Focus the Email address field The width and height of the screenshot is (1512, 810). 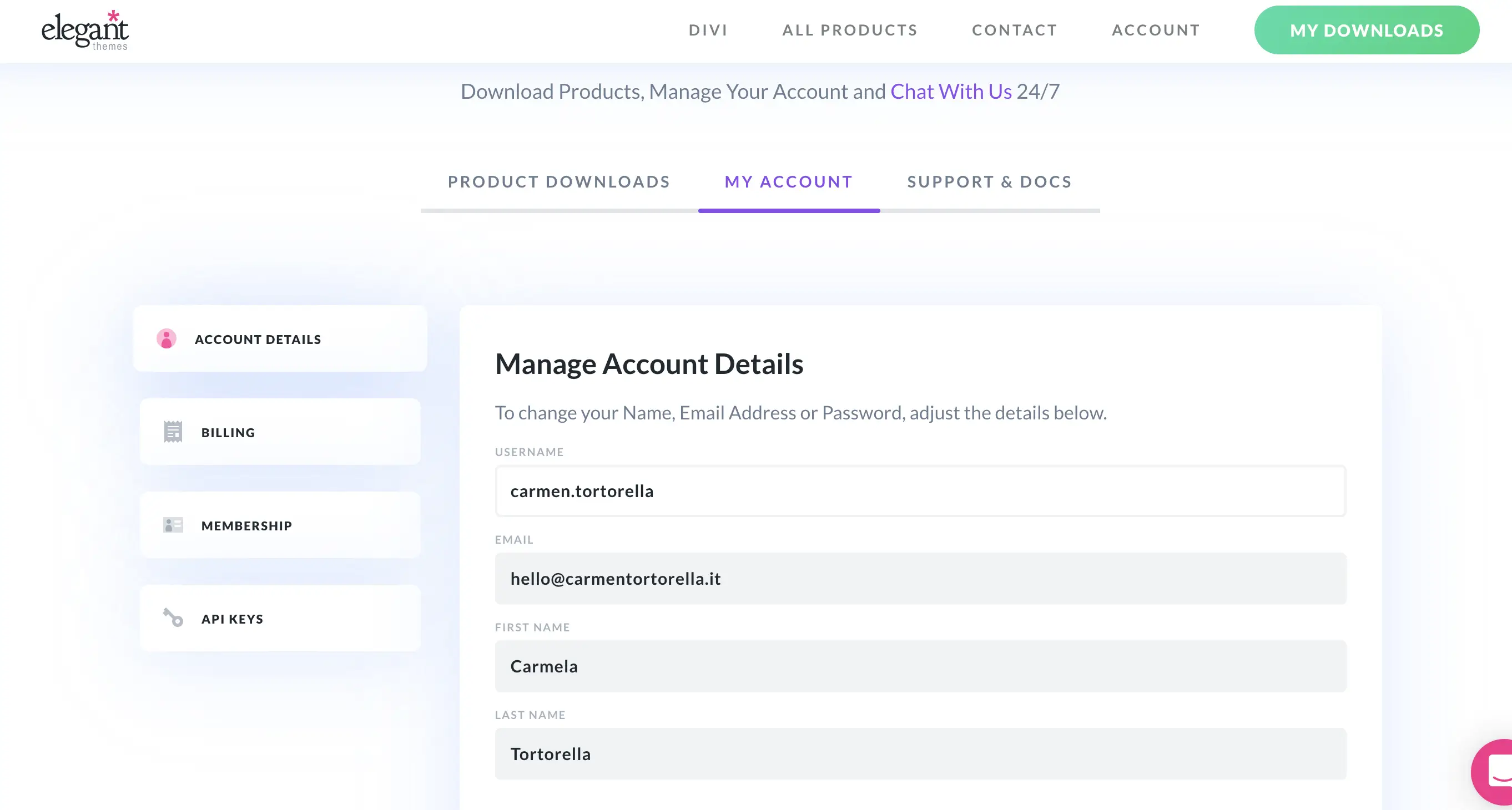[920, 578]
